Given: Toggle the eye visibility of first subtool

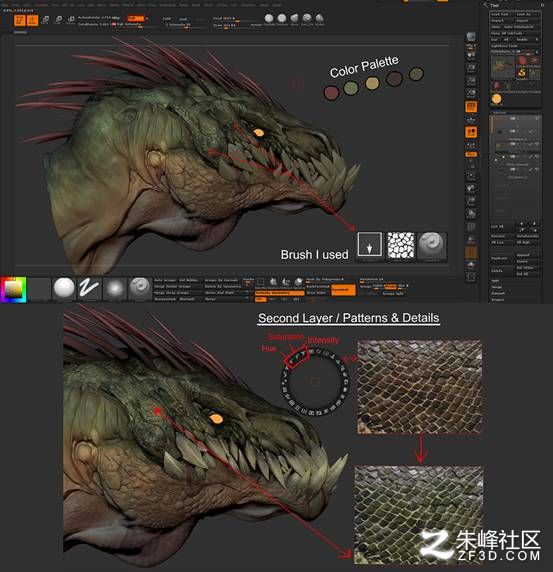Looking at the screenshot, I should click(x=537, y=119).
